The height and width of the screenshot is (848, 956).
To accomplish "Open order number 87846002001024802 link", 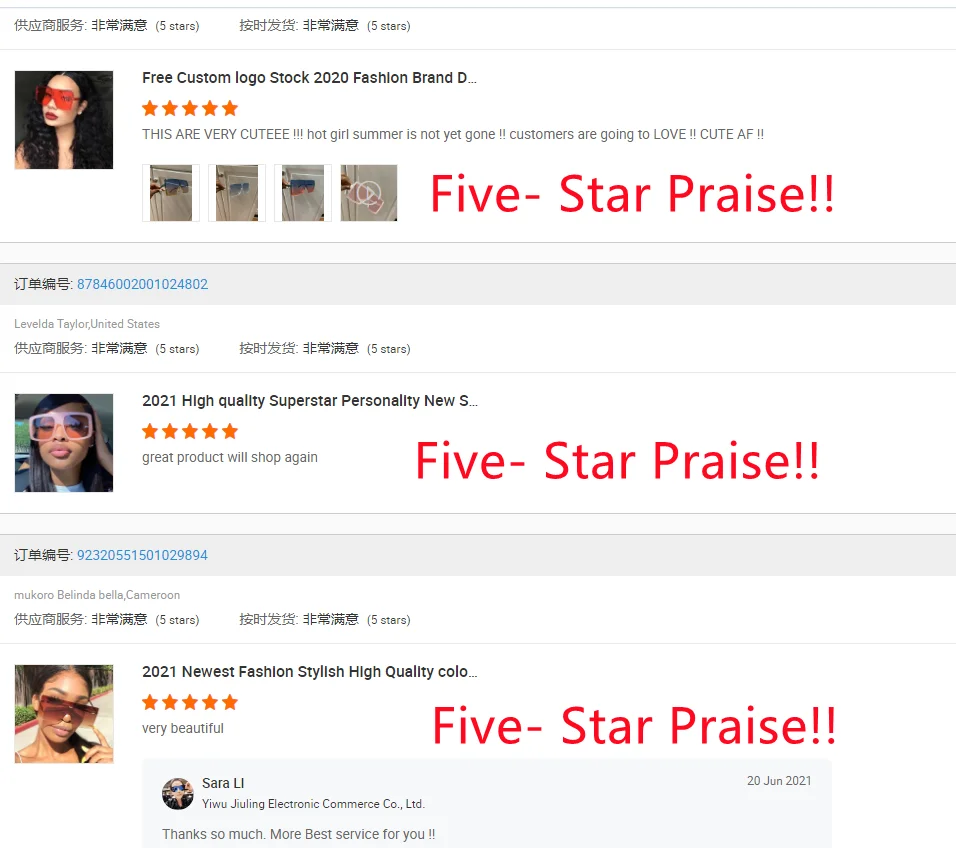I will pos(142,284).
